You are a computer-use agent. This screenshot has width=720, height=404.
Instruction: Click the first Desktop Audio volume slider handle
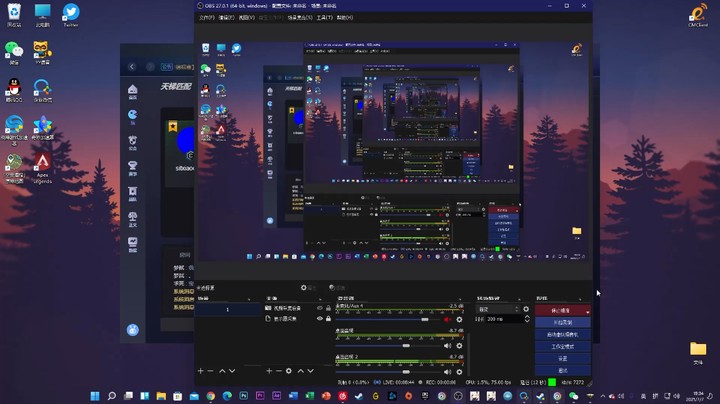[406, 346]
